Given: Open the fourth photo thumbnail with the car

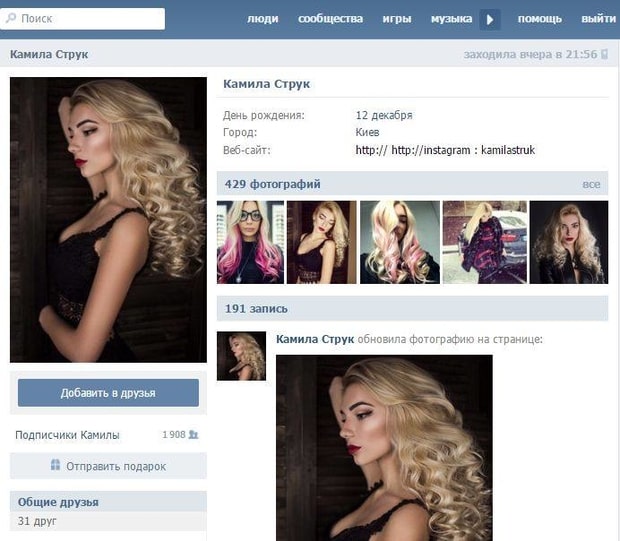Looking at the screenshot, I should (484, 242).
